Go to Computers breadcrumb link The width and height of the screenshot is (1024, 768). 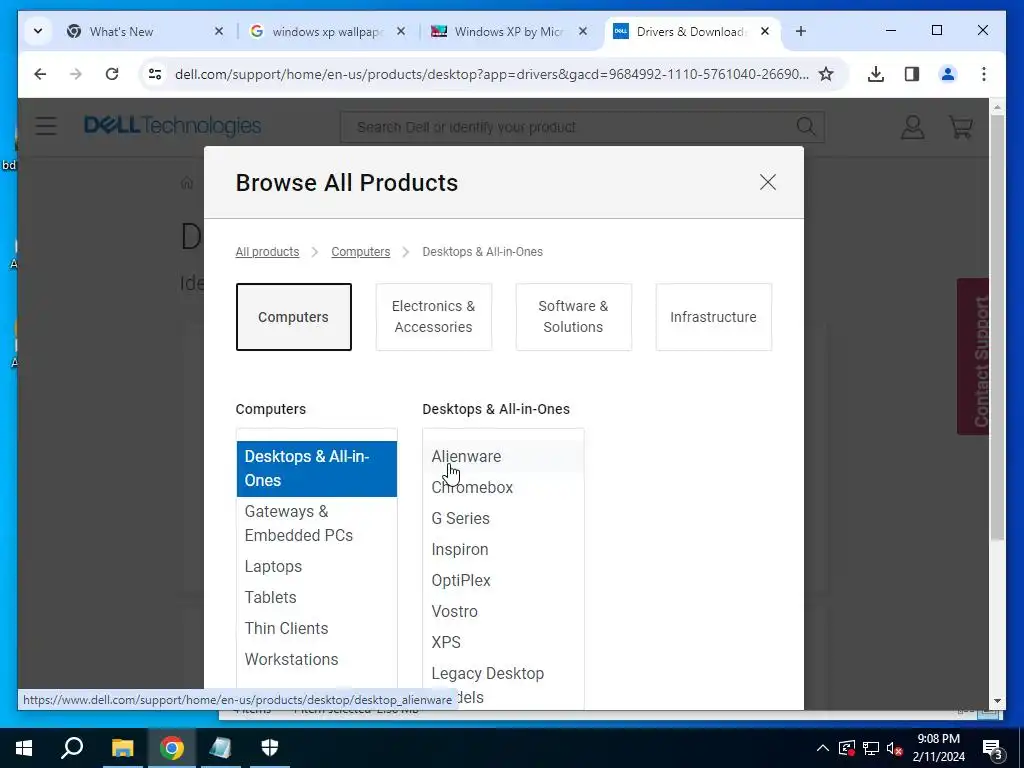pyautogui.click(x=360, y=251)
